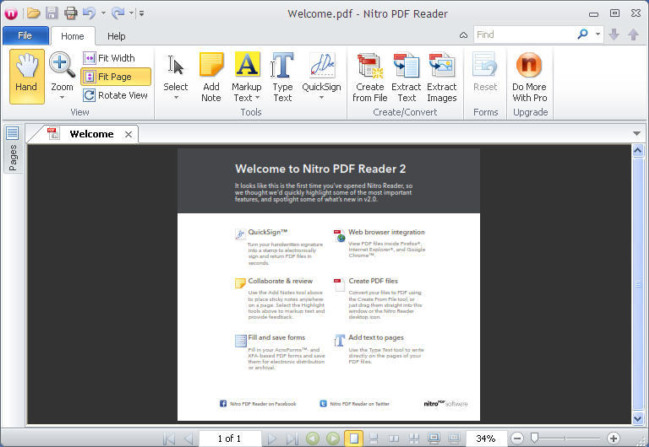Viewport: 649px width, 447px height.
Task: Click the Find previous up arrow
Action: (633, 34)
